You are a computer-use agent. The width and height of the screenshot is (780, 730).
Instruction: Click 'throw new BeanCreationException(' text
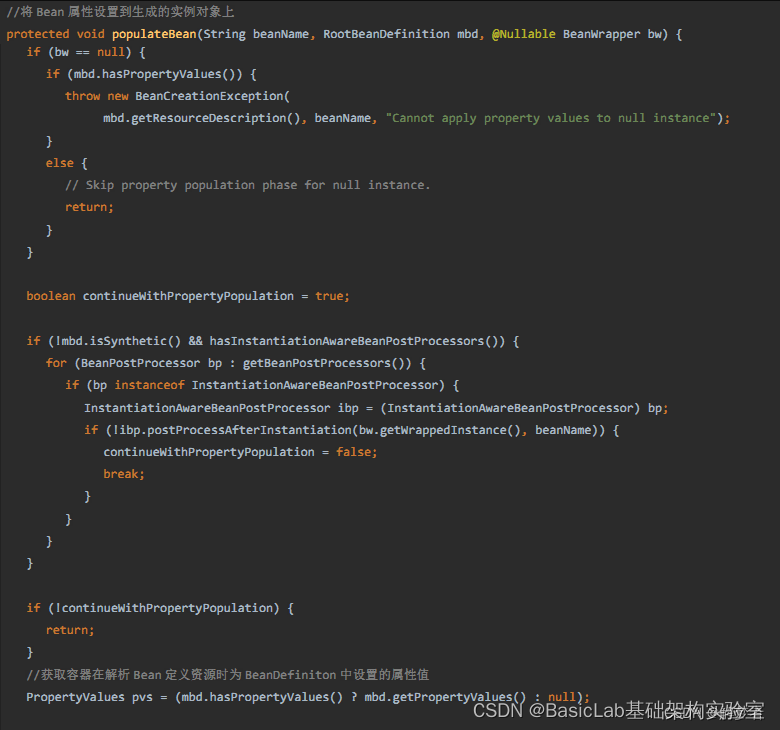point(178,96)
